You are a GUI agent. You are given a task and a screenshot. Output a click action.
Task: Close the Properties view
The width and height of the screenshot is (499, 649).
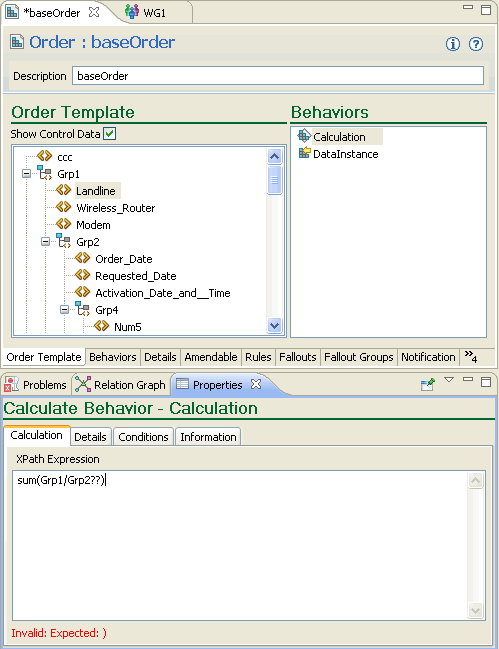pos(256,384)
